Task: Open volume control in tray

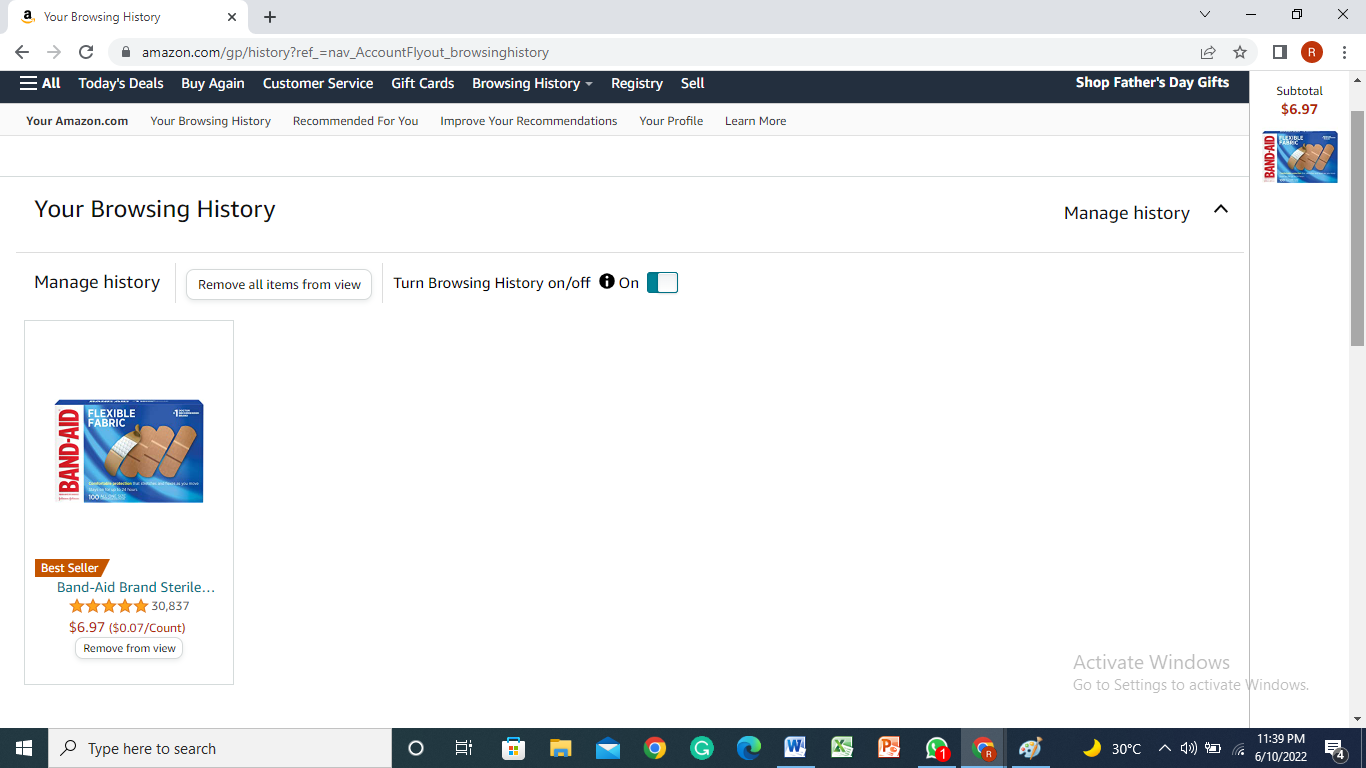Action: click(1188, 748)
